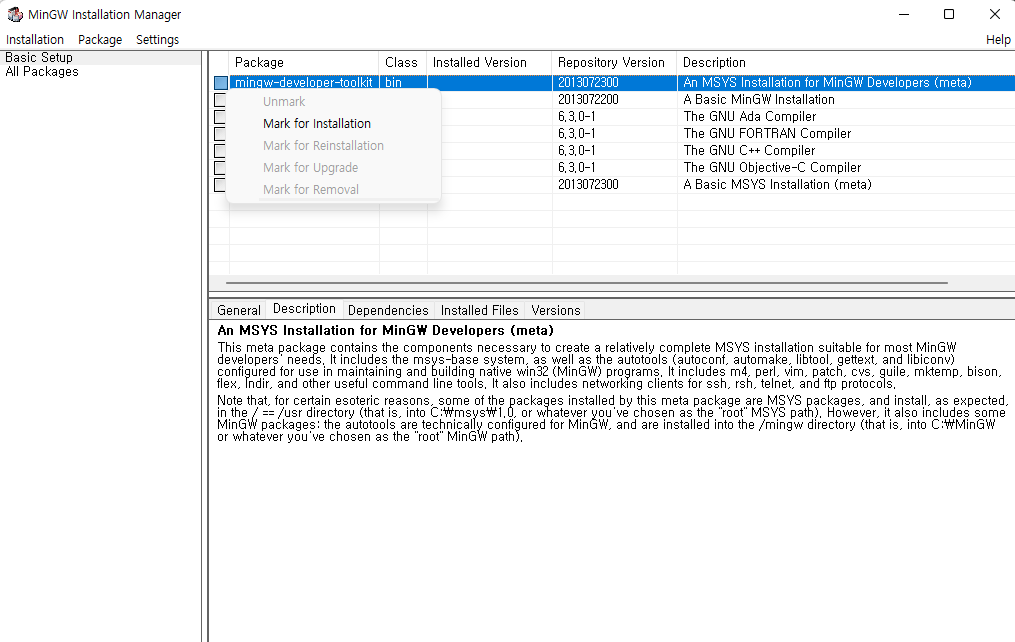Screen dimensions: 1015x642
Task: Click Mark for Removal entry
Action: (x=311, y=190)
